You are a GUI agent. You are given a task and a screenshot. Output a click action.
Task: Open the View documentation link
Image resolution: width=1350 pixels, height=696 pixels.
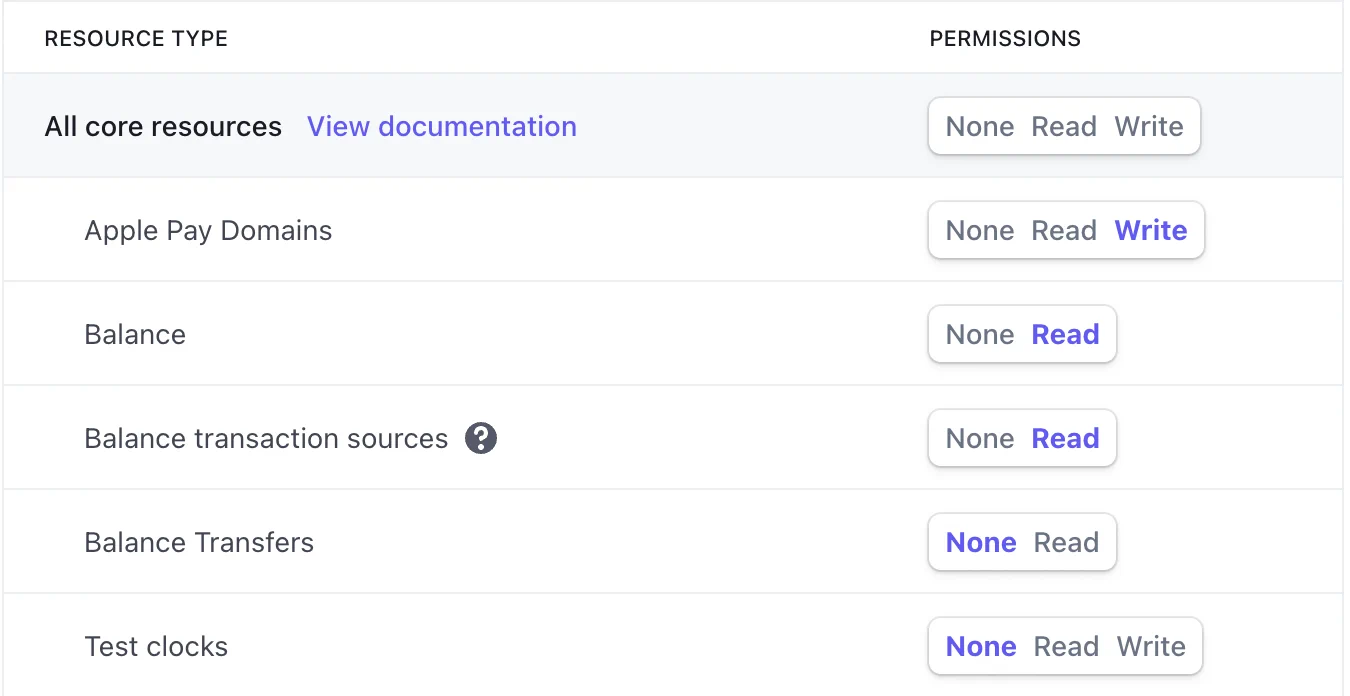point(441,127)
